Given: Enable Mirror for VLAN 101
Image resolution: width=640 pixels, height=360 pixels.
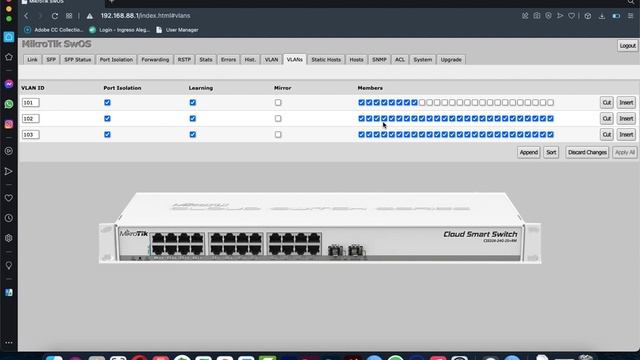Looking at the screenshot, I should (x=278, y=102).
